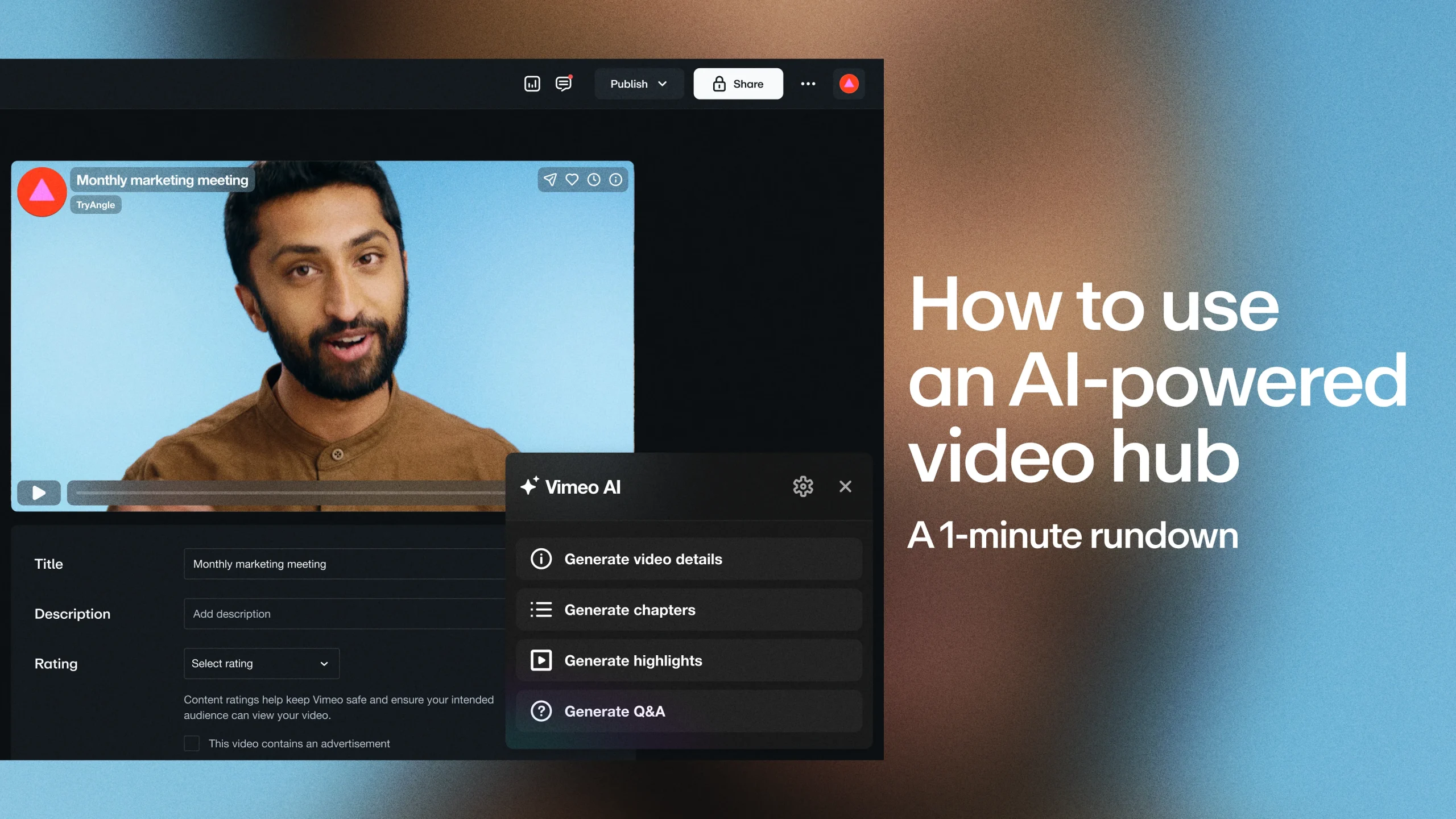The width and height of the screenshot is (1456, 819).
Task: Click into the Title input field
Action: pyautogui.click(x=345, y=564)
